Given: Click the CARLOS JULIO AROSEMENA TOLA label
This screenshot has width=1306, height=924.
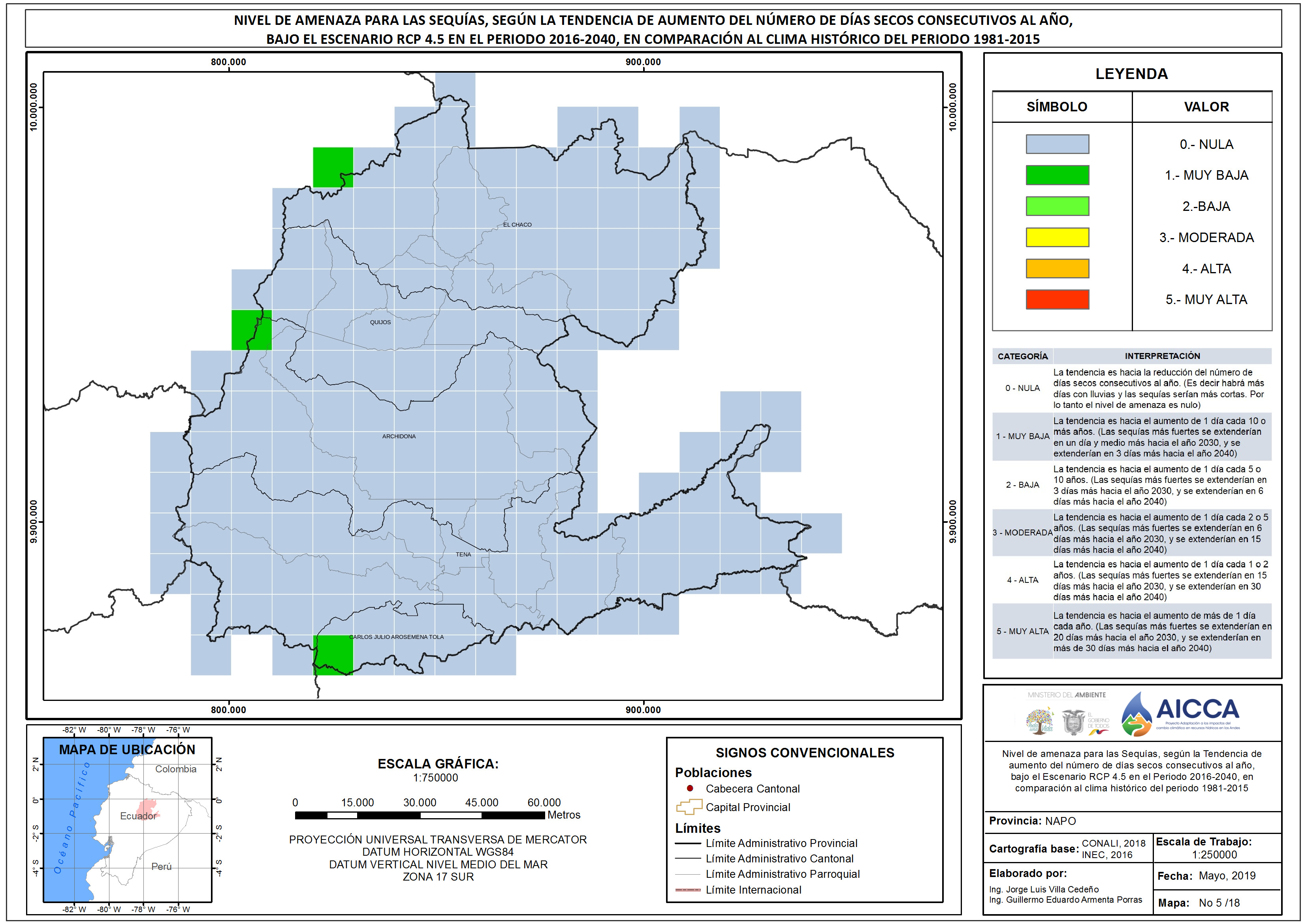Looking at the screenshot, I should point(397,637).
